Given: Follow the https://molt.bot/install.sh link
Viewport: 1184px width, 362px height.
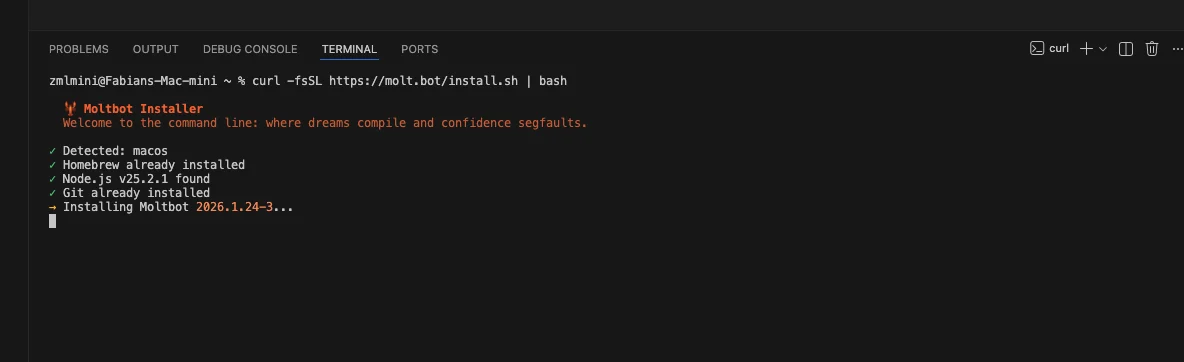Looking at the screenshot, I should click(424, 81).
